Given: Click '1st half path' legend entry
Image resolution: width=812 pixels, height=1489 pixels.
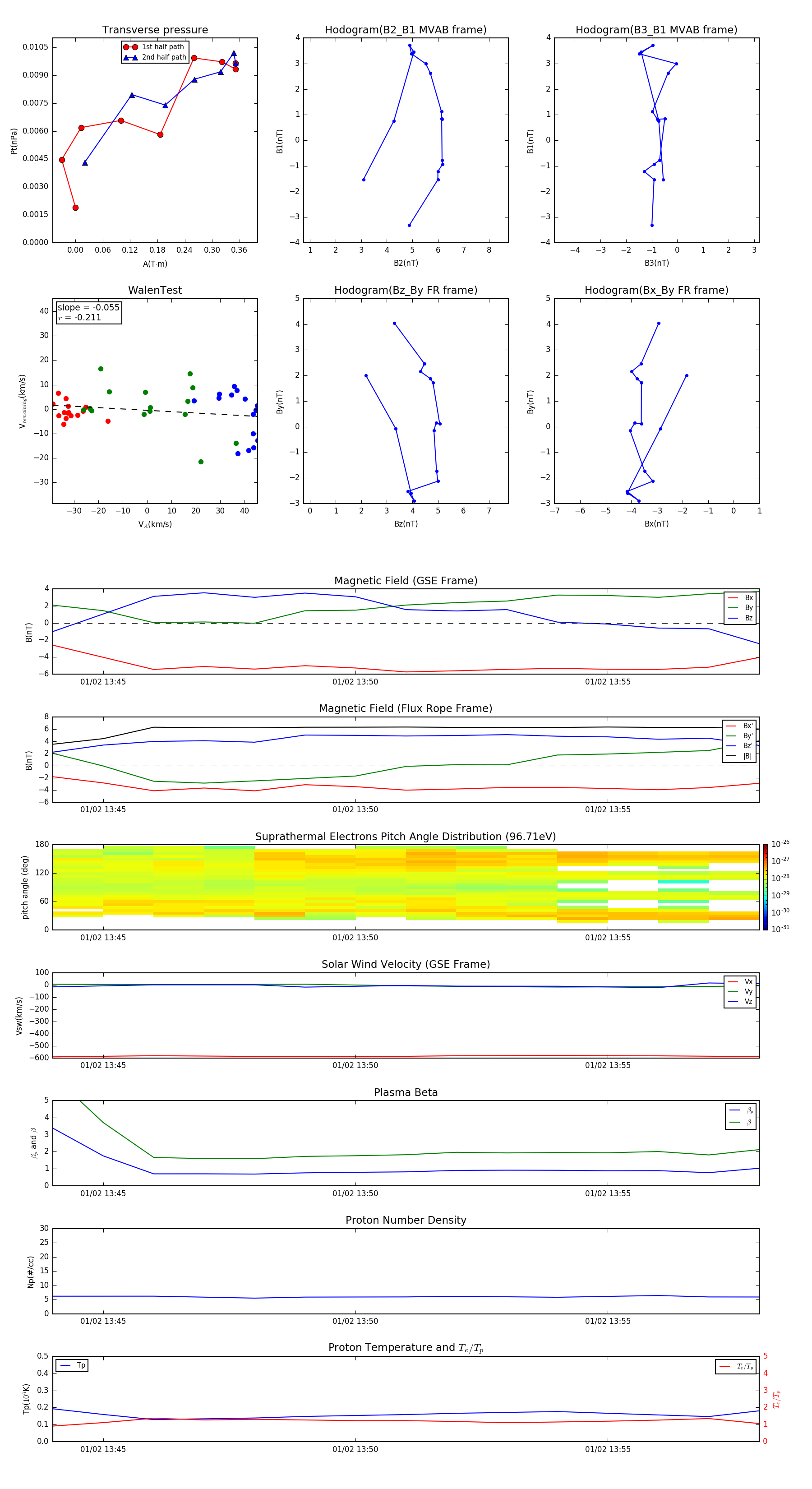Looking at the screenshot, I should (154, 47).
